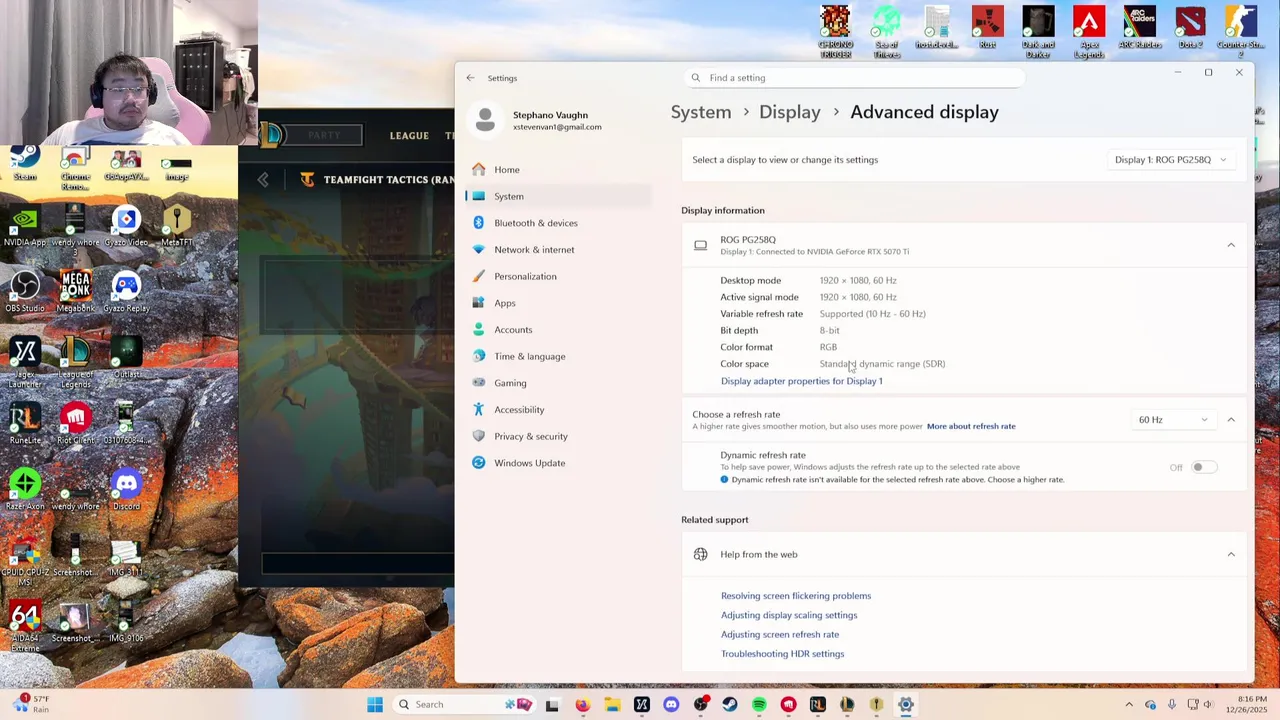Click Display in the breadcrumb
The image size is (1280, 720).
(790, 112)
